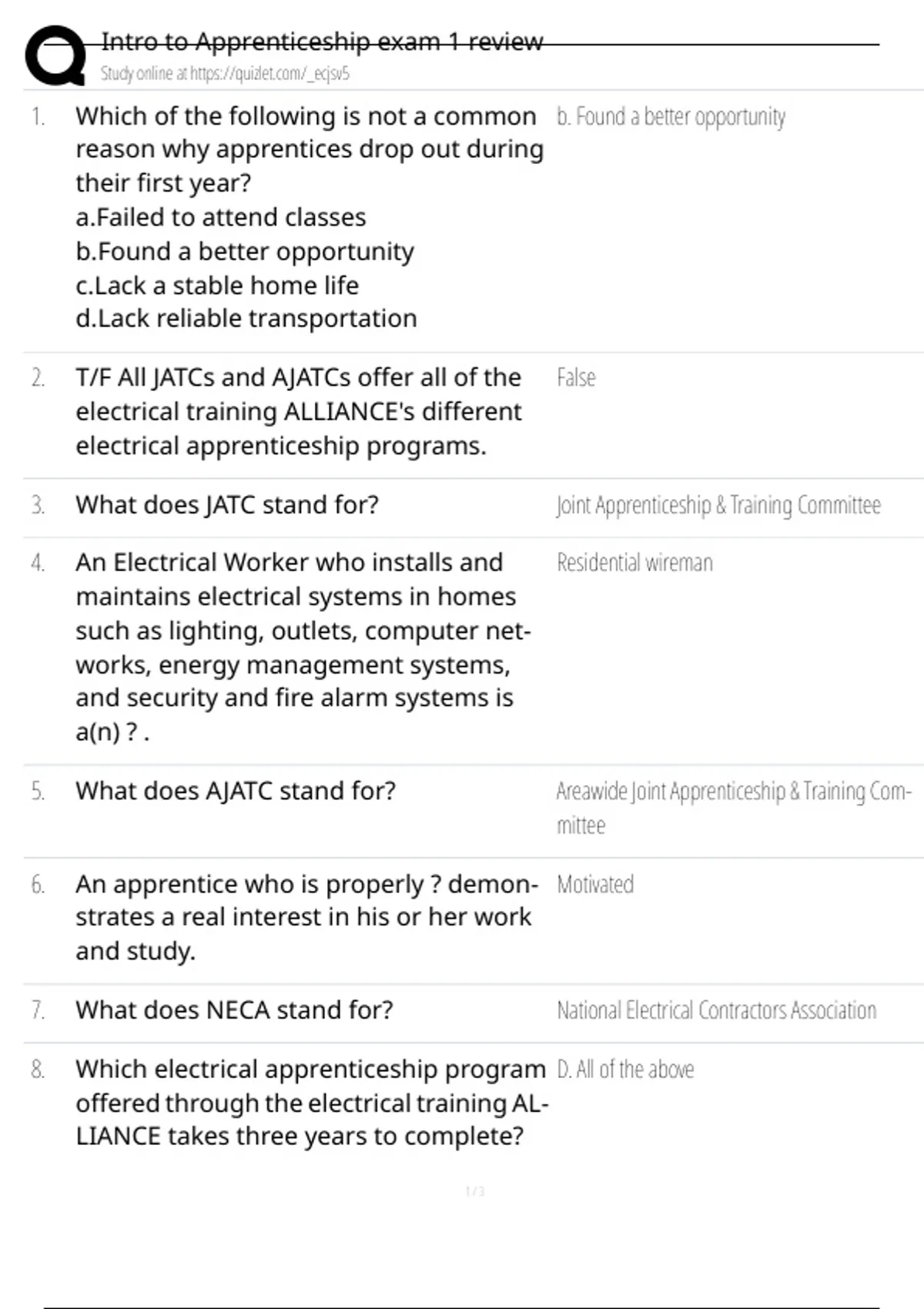Click 'Joint Apprenticeship & Training Committee' answer
924x1309 pixels.
pyautogui.click(x=718, y=506)
